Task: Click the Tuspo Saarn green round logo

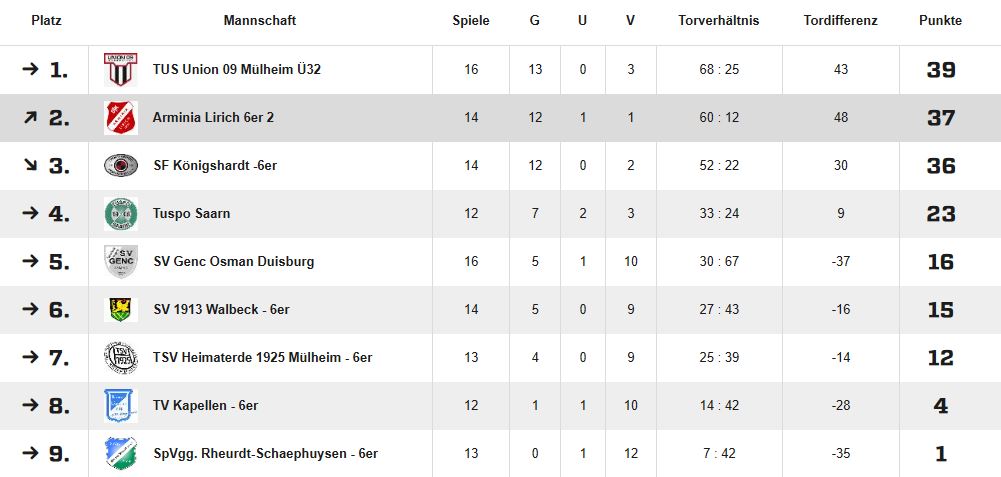Action: point(121,214)
